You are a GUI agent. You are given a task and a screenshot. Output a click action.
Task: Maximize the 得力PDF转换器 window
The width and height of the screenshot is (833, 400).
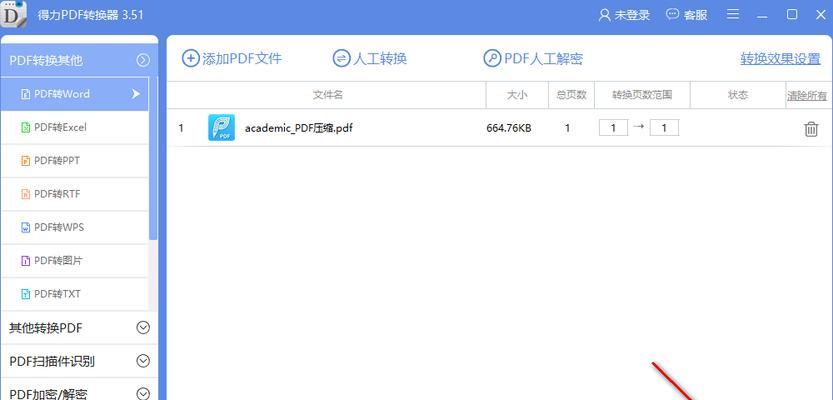pyautogui.click(x=792, y=14)
